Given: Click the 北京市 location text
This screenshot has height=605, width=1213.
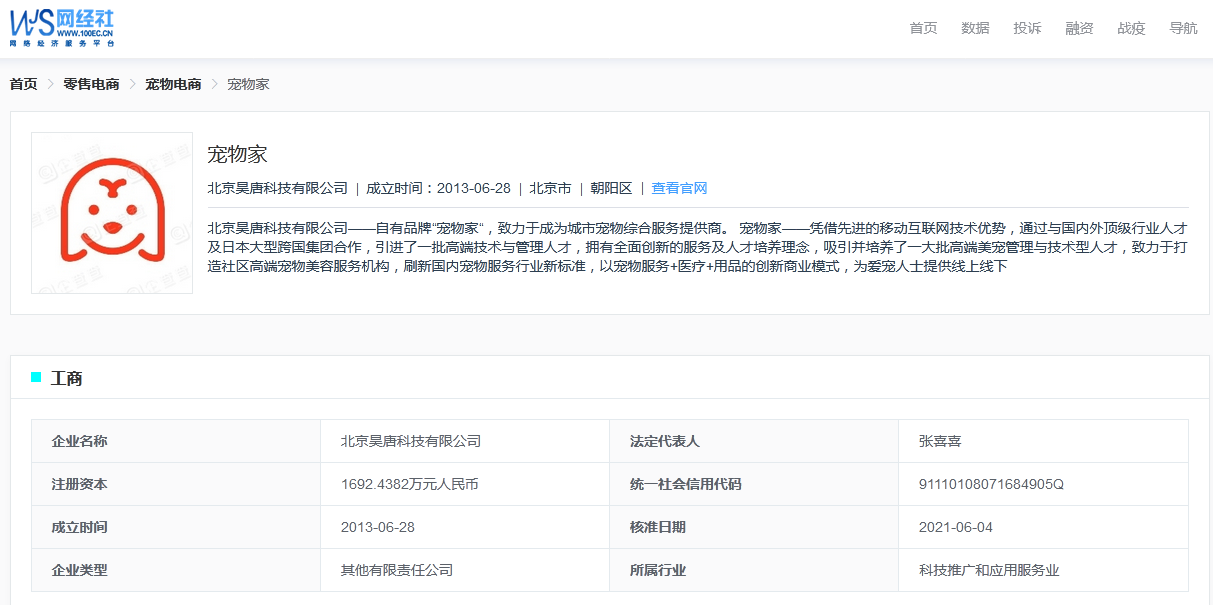Looking at the screenshot, I should (x=550, y=188).
